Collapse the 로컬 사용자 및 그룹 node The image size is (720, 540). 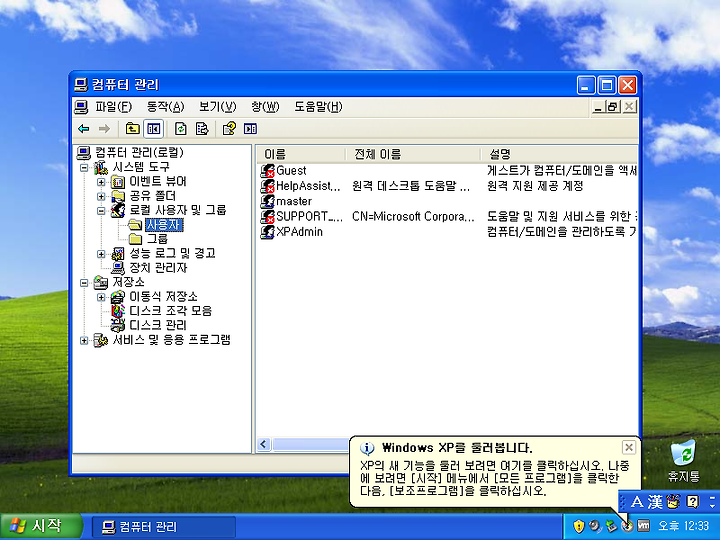(101, 211)
